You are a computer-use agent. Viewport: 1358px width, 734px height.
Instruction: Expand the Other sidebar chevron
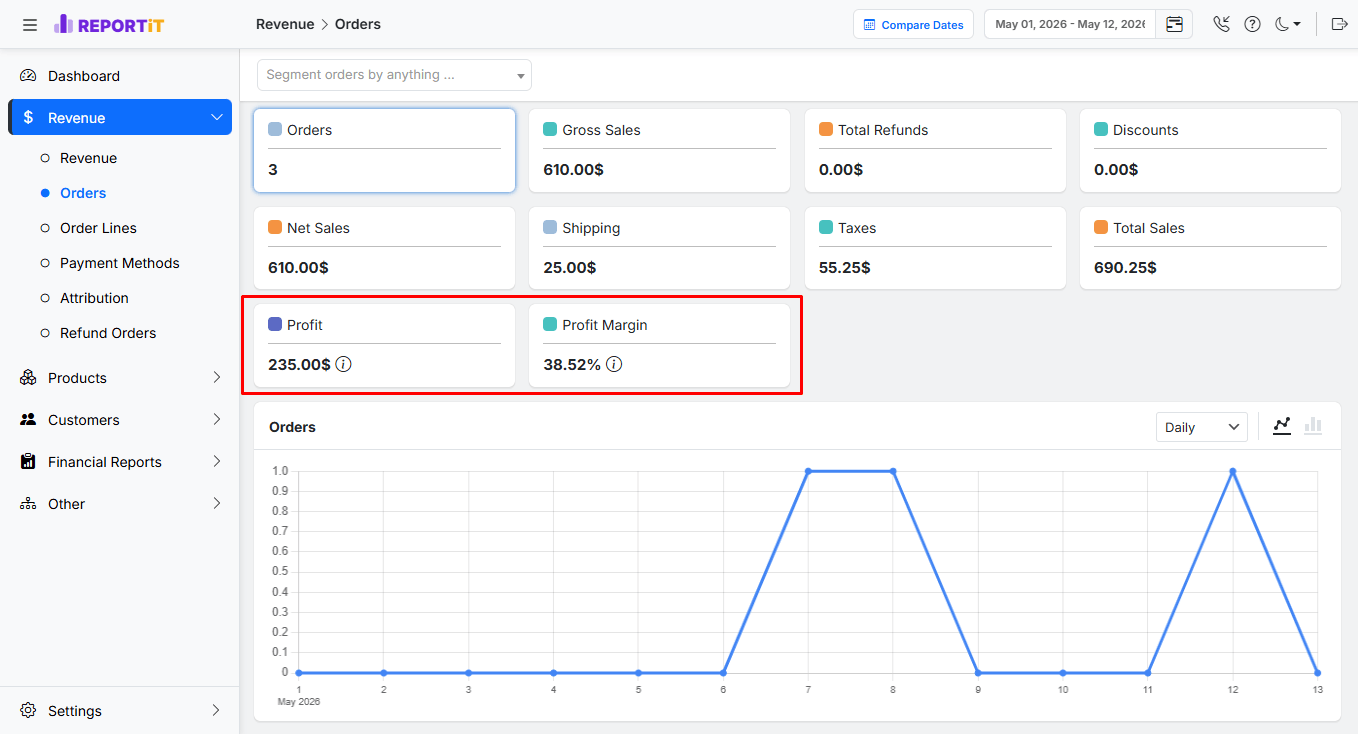click(x=217, y=504)
